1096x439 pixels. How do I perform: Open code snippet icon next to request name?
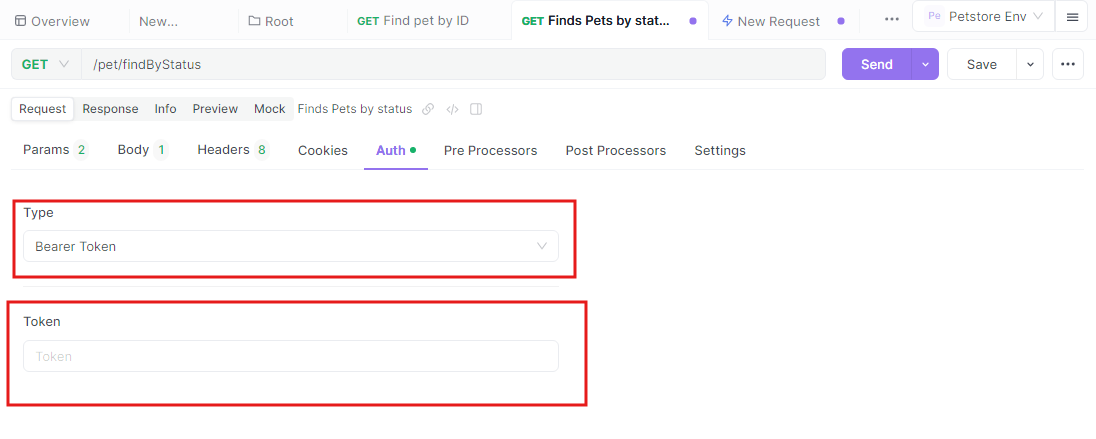452,109
